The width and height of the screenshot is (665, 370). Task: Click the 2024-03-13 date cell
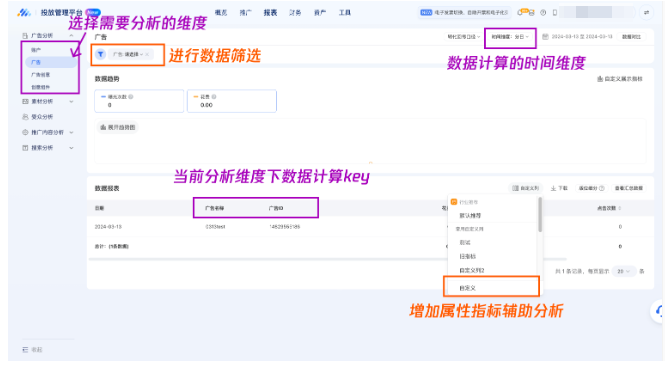click(108, 227)
